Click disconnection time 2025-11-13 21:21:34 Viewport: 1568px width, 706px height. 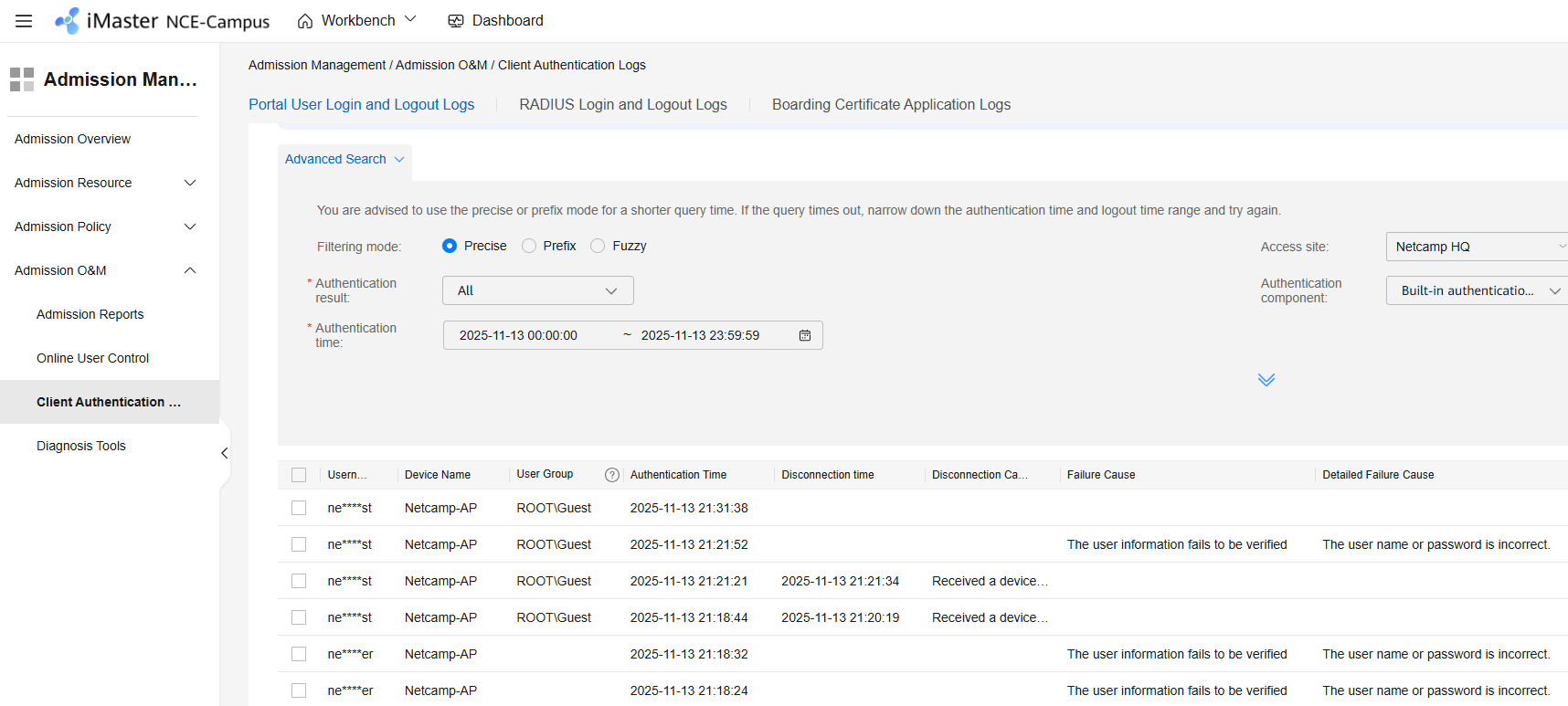pos(840,581)
